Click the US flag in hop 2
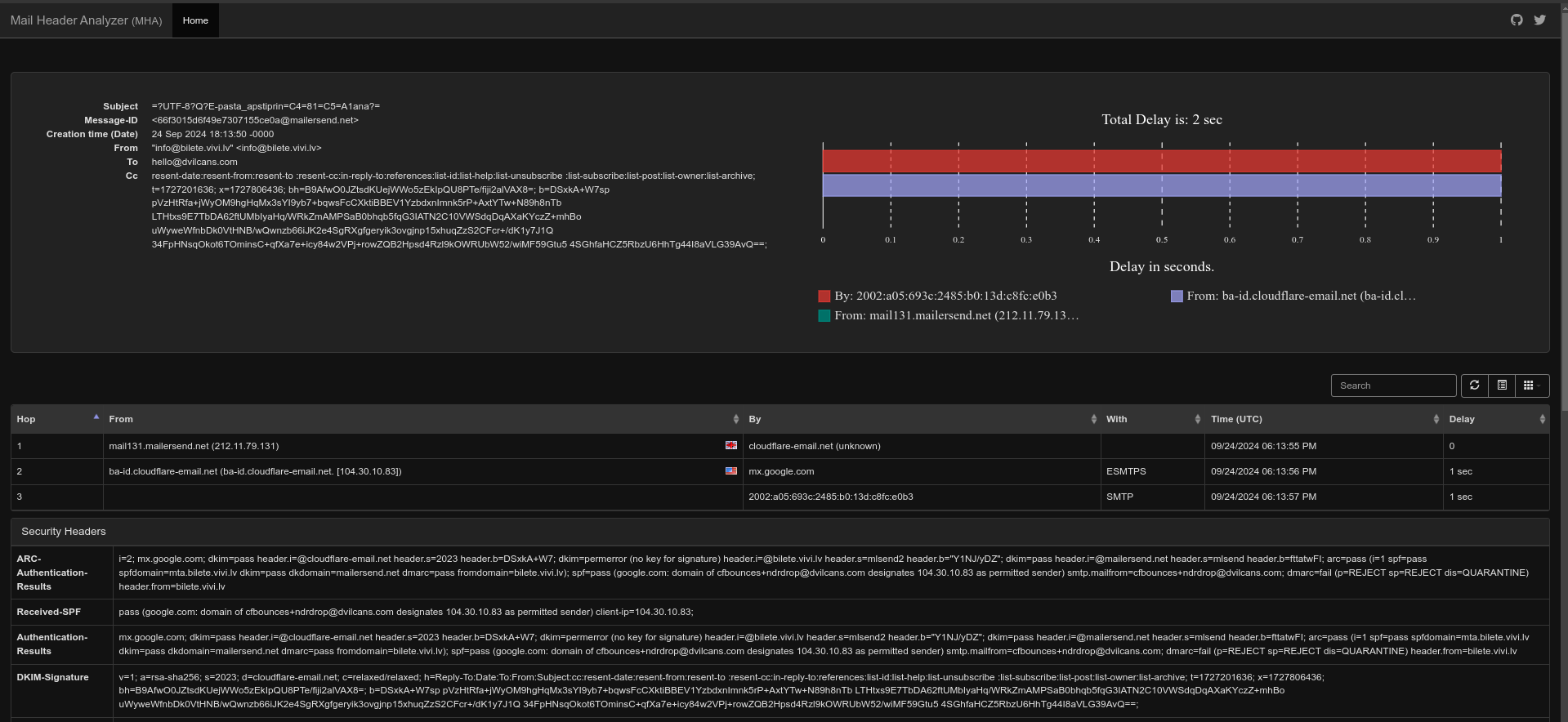Image resolution: width=1568 pixels, height=722 pixels. [731, 471]
